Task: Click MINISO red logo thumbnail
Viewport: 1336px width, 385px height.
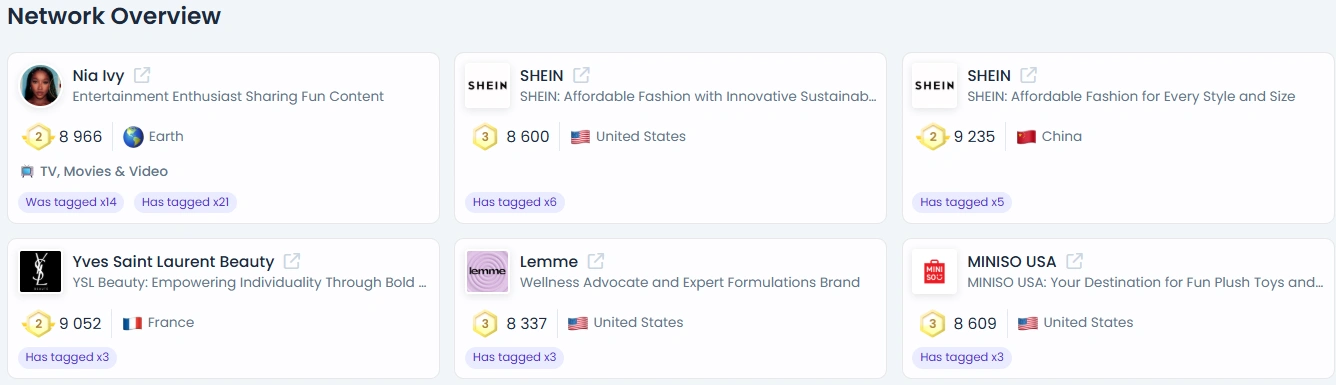Action: (x=935, y=272)
